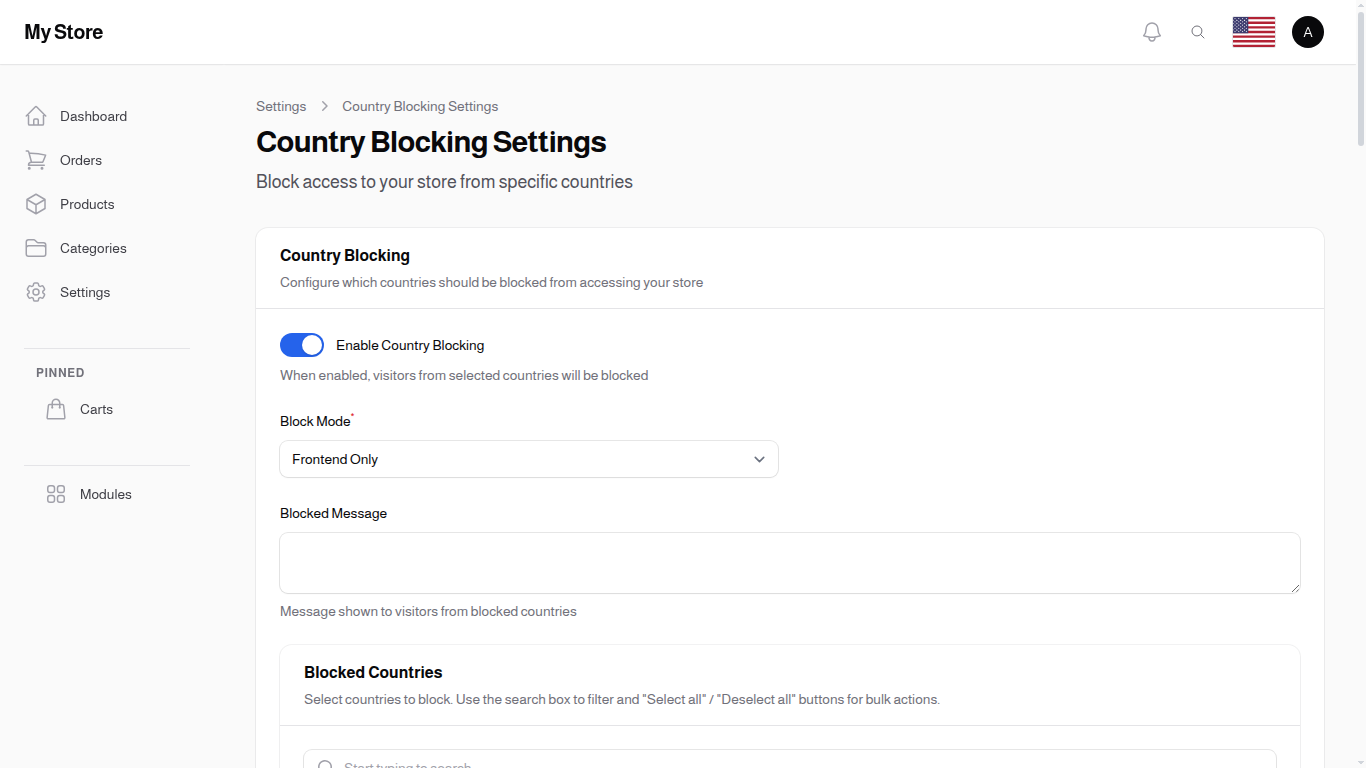Click the search magnifier in the header

[1198, 31]
